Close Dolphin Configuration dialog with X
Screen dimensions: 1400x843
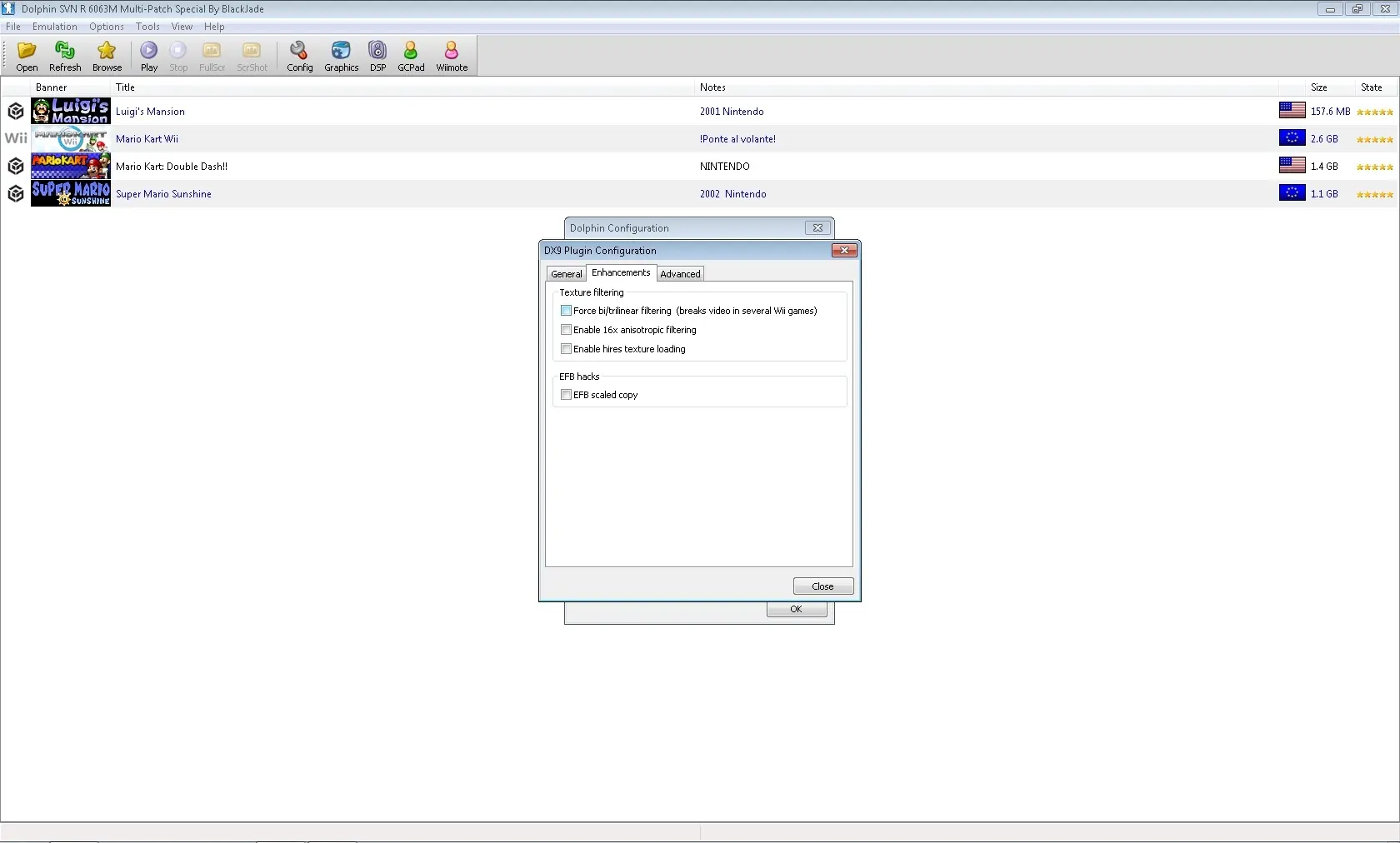point(817,228)
